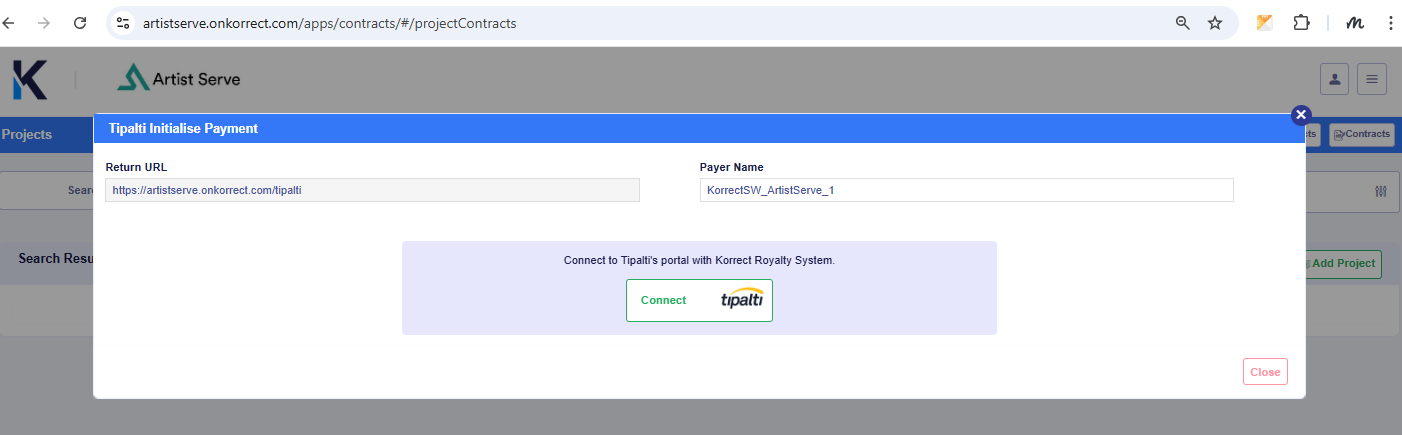This screenshot has height=435, width=1402.
Task: Bookmark this page with star icon
Action: click(1215, 23)
